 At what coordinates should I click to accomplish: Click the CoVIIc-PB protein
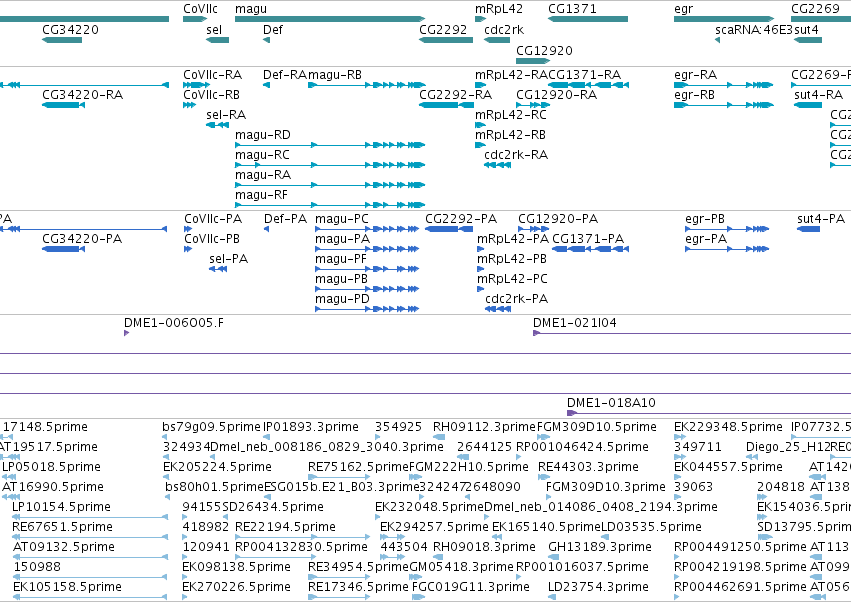click(188, 249)
